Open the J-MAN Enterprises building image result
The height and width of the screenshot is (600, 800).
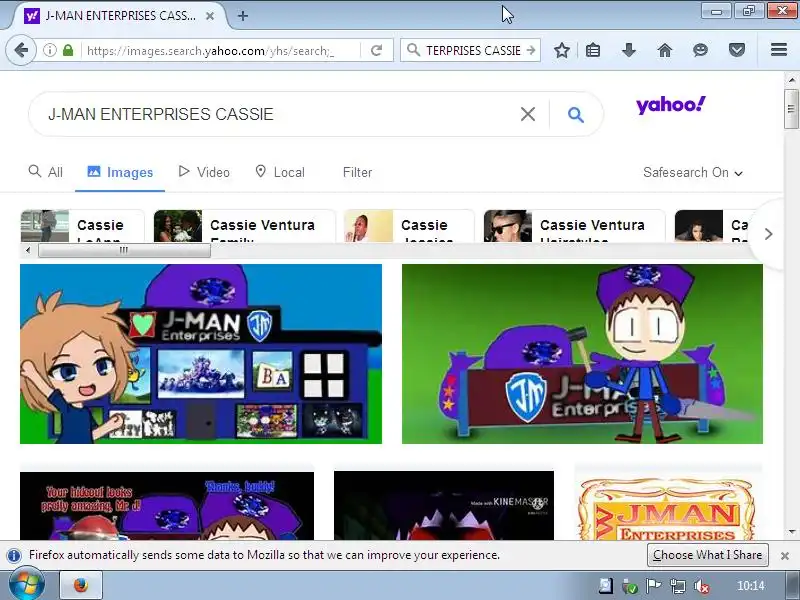(x=201, y=354)
